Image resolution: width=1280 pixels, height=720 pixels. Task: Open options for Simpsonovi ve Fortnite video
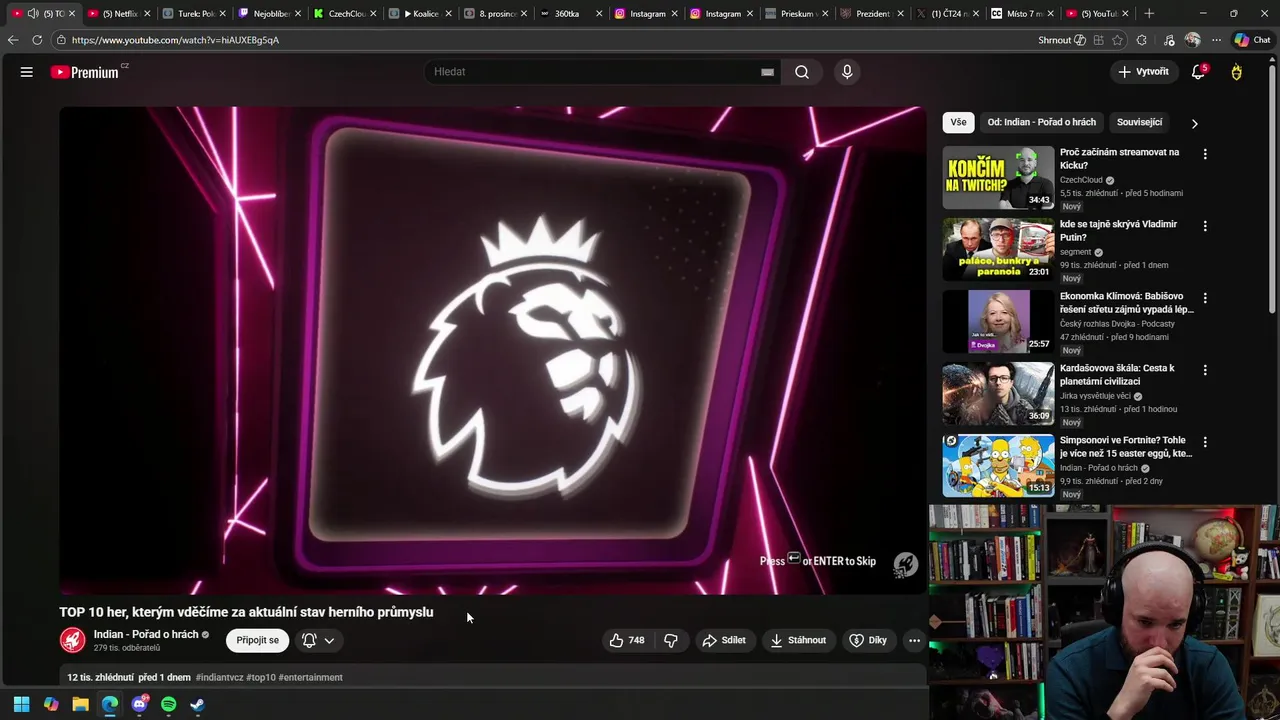tap(1205, 442)
